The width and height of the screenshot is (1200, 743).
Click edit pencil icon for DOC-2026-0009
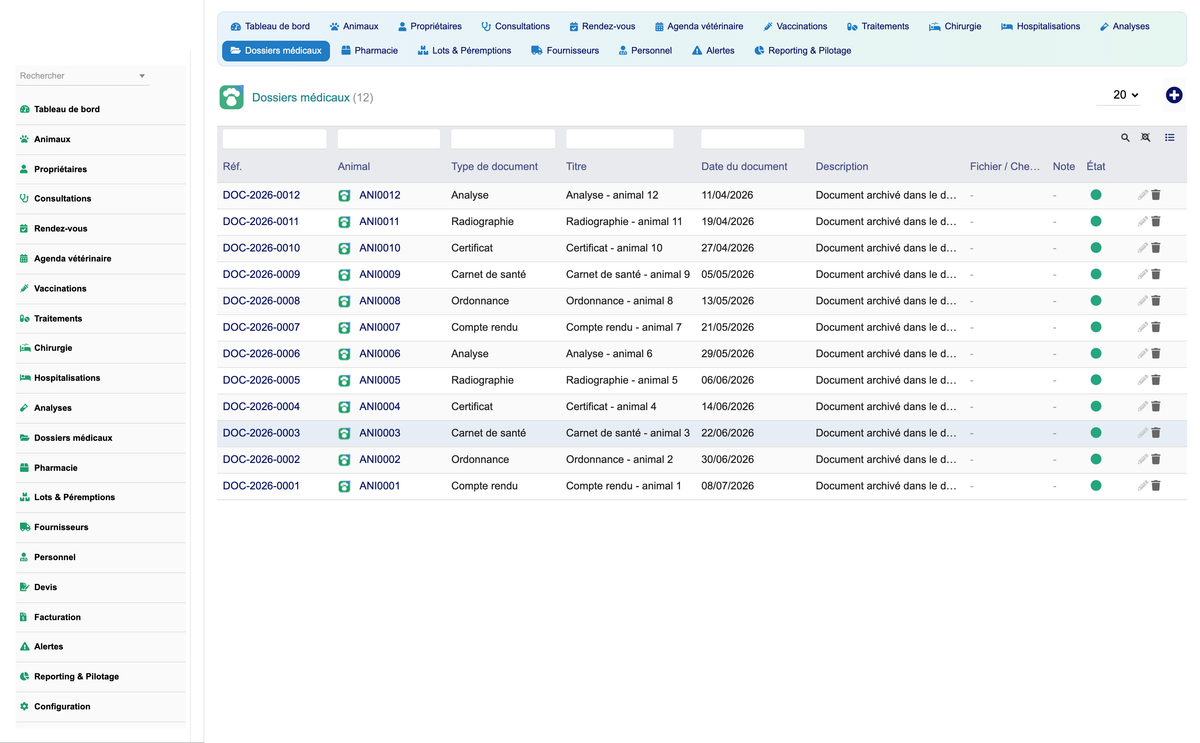[x=1143, y=274]
